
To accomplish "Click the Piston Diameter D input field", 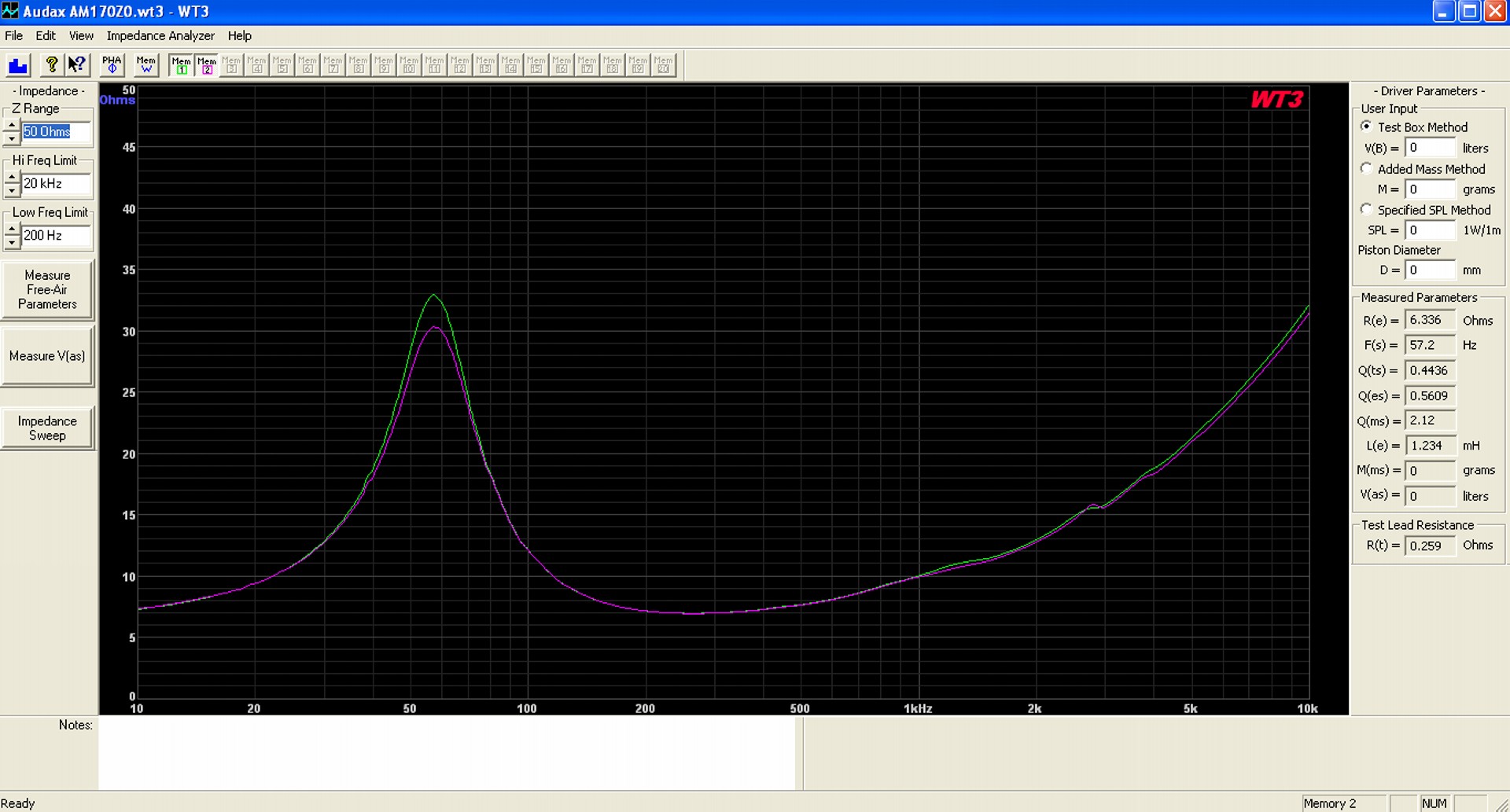I will 1430,270.
